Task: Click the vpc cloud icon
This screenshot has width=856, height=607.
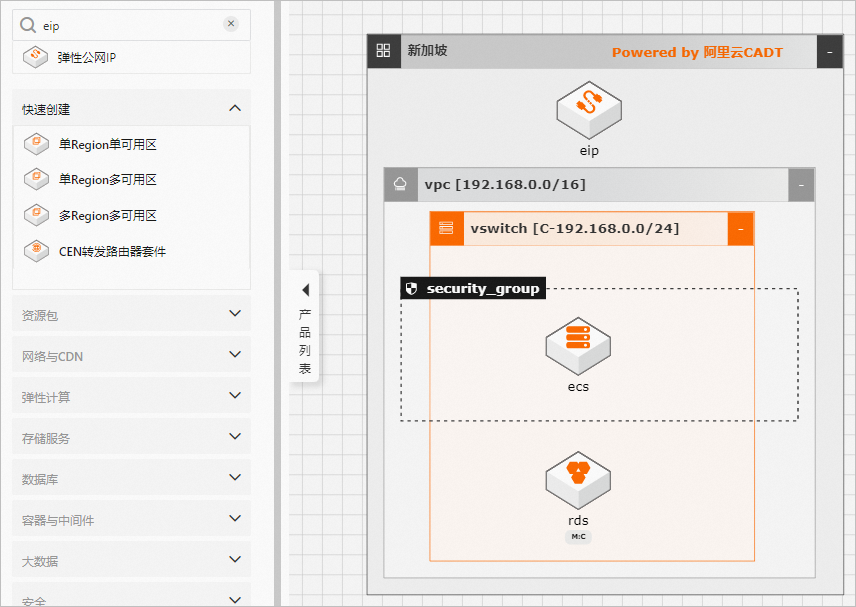Action: (401, 185)
